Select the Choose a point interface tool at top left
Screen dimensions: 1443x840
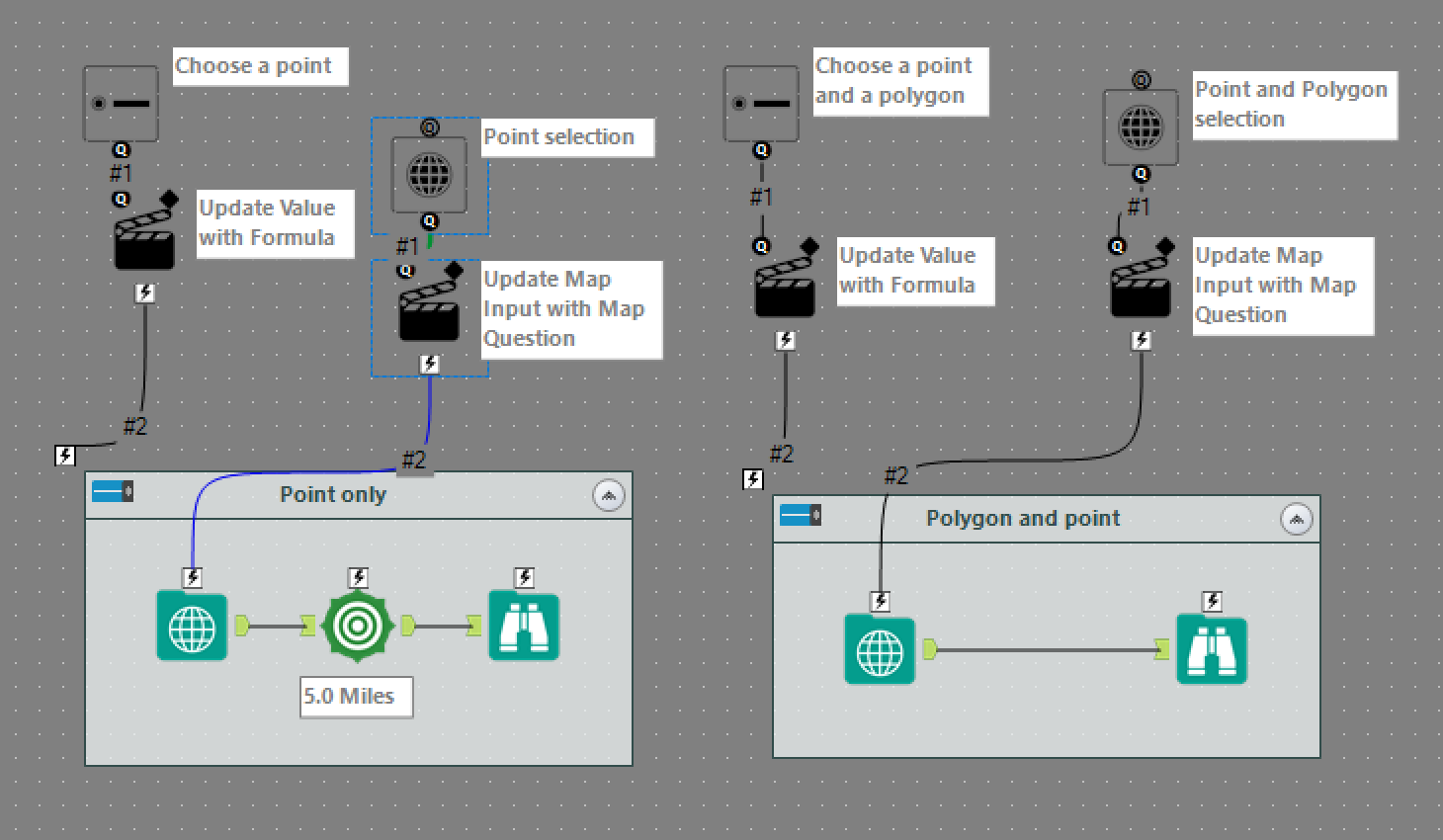pos(121,103)
